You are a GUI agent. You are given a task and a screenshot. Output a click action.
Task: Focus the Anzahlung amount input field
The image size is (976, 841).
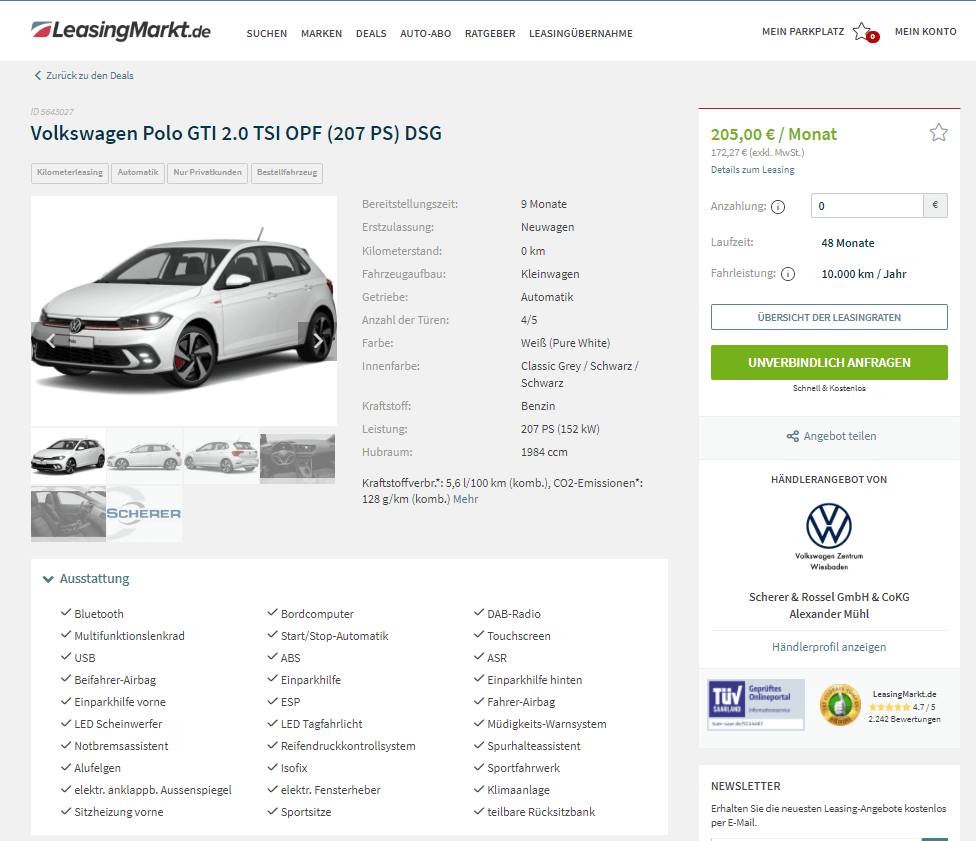click(x=866, y=206)
